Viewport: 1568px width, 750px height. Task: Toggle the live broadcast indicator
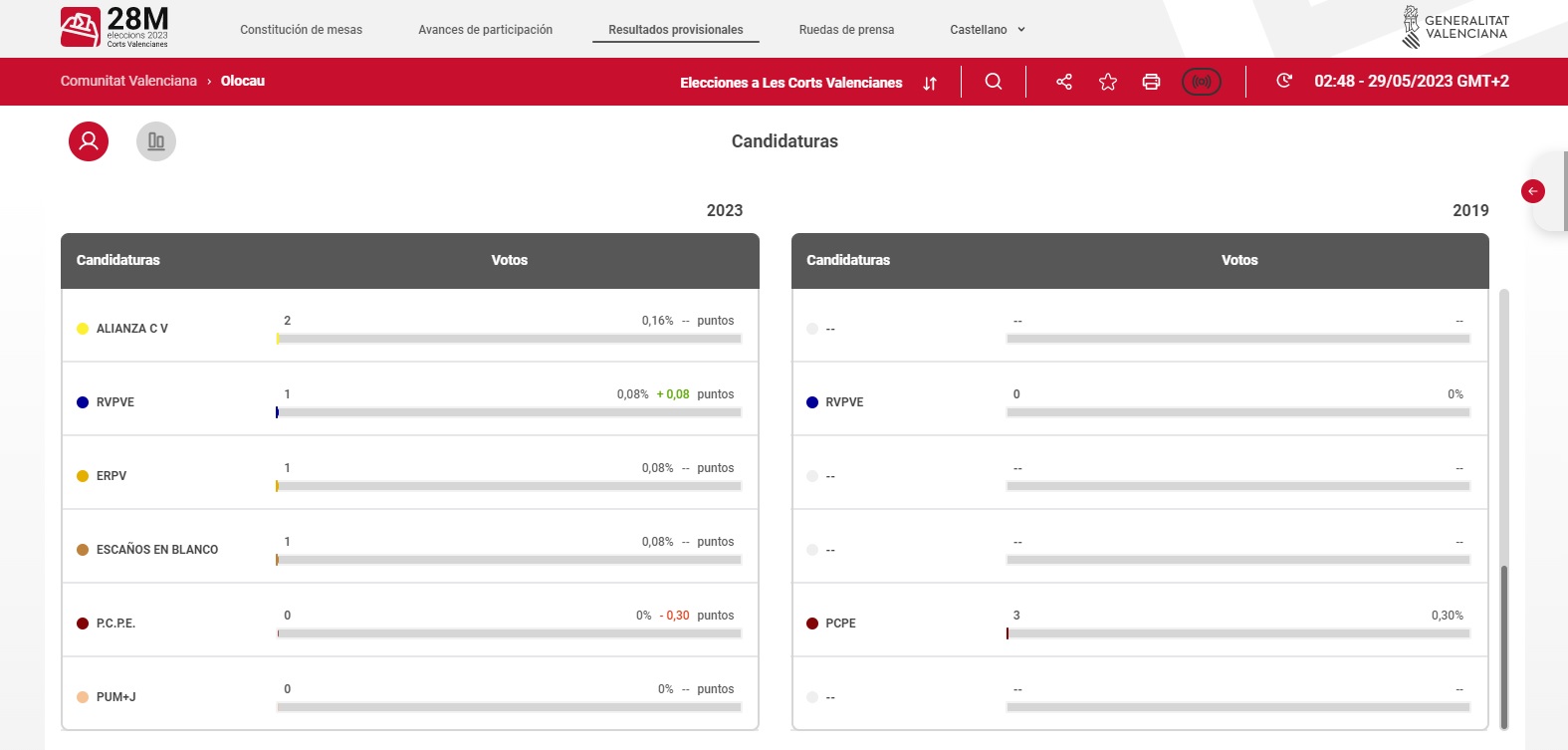(1201, 82)
